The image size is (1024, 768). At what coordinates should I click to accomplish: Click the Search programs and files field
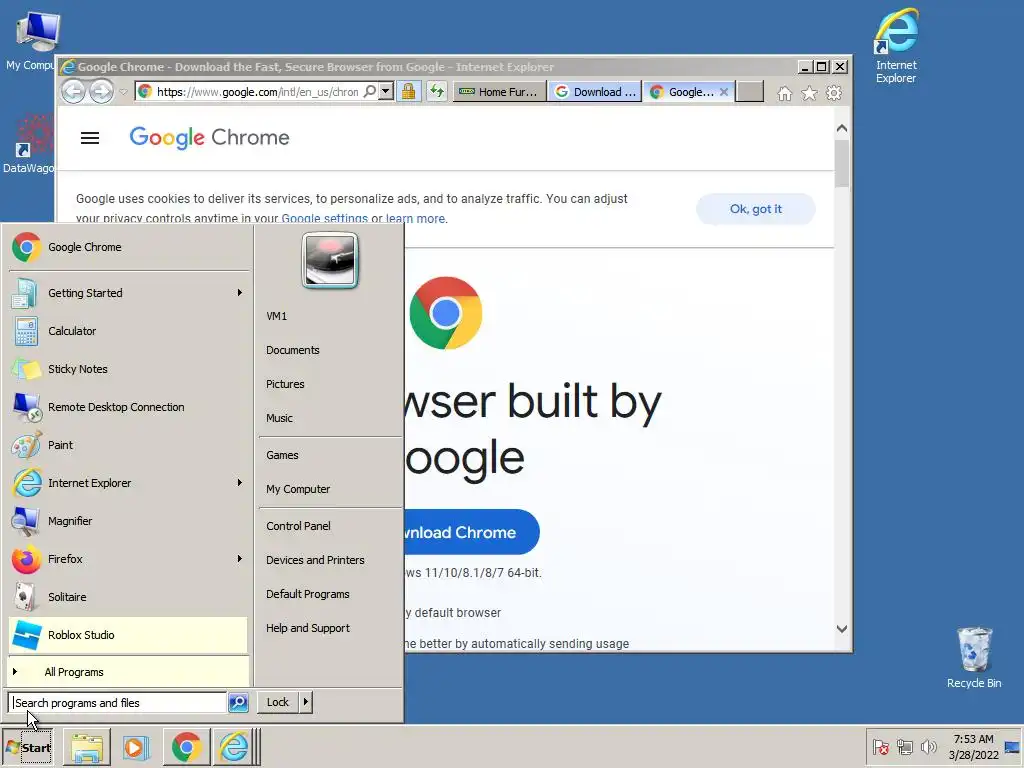[x=118, y=703]
